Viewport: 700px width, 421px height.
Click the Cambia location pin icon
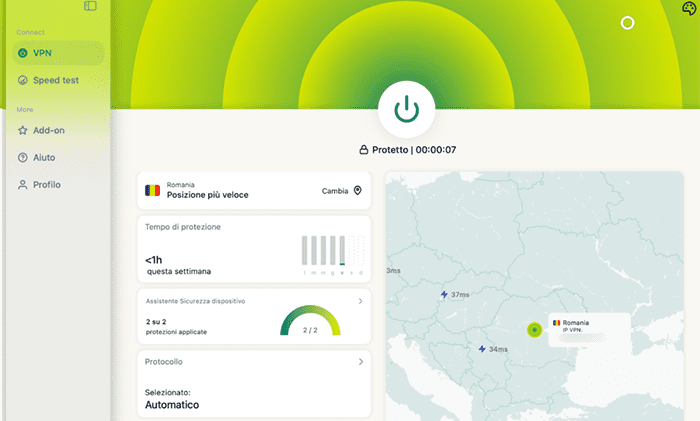tap(357, 191)
